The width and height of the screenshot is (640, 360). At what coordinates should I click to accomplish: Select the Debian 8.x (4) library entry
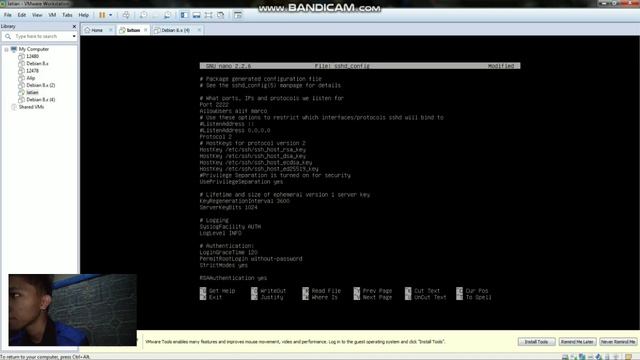point(40,100)
